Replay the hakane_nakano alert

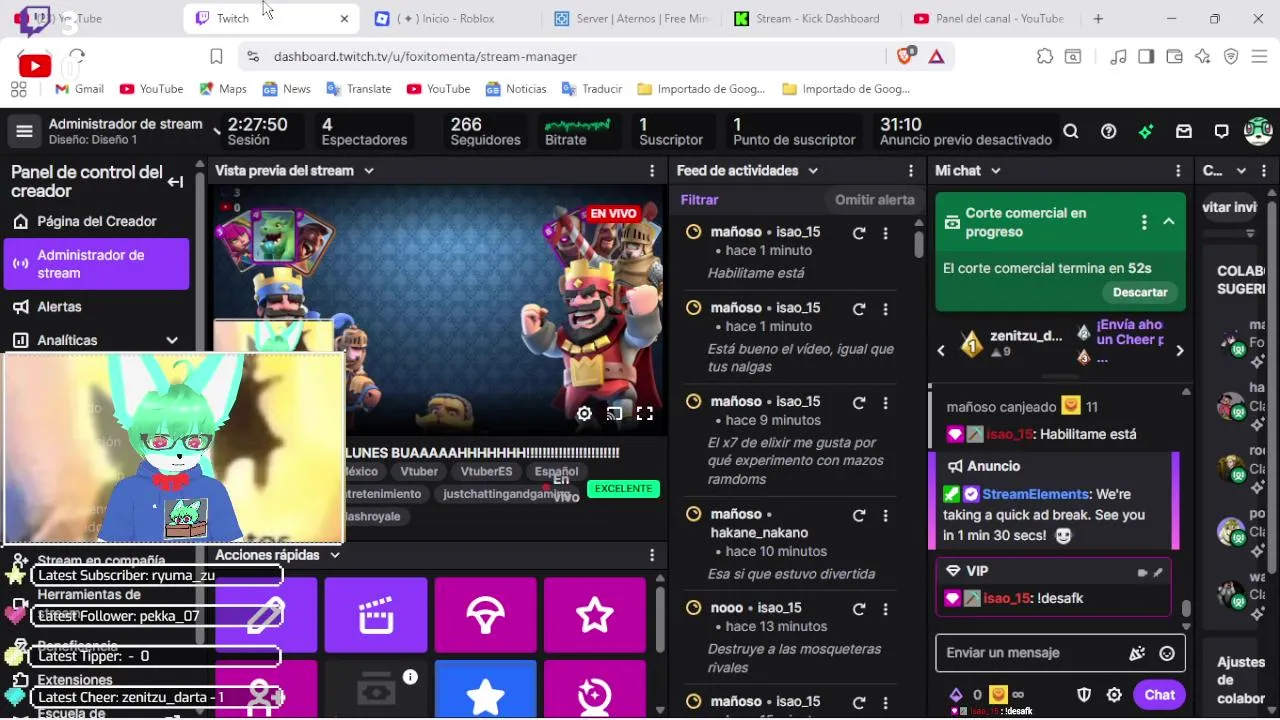click(x=859, y=516)
